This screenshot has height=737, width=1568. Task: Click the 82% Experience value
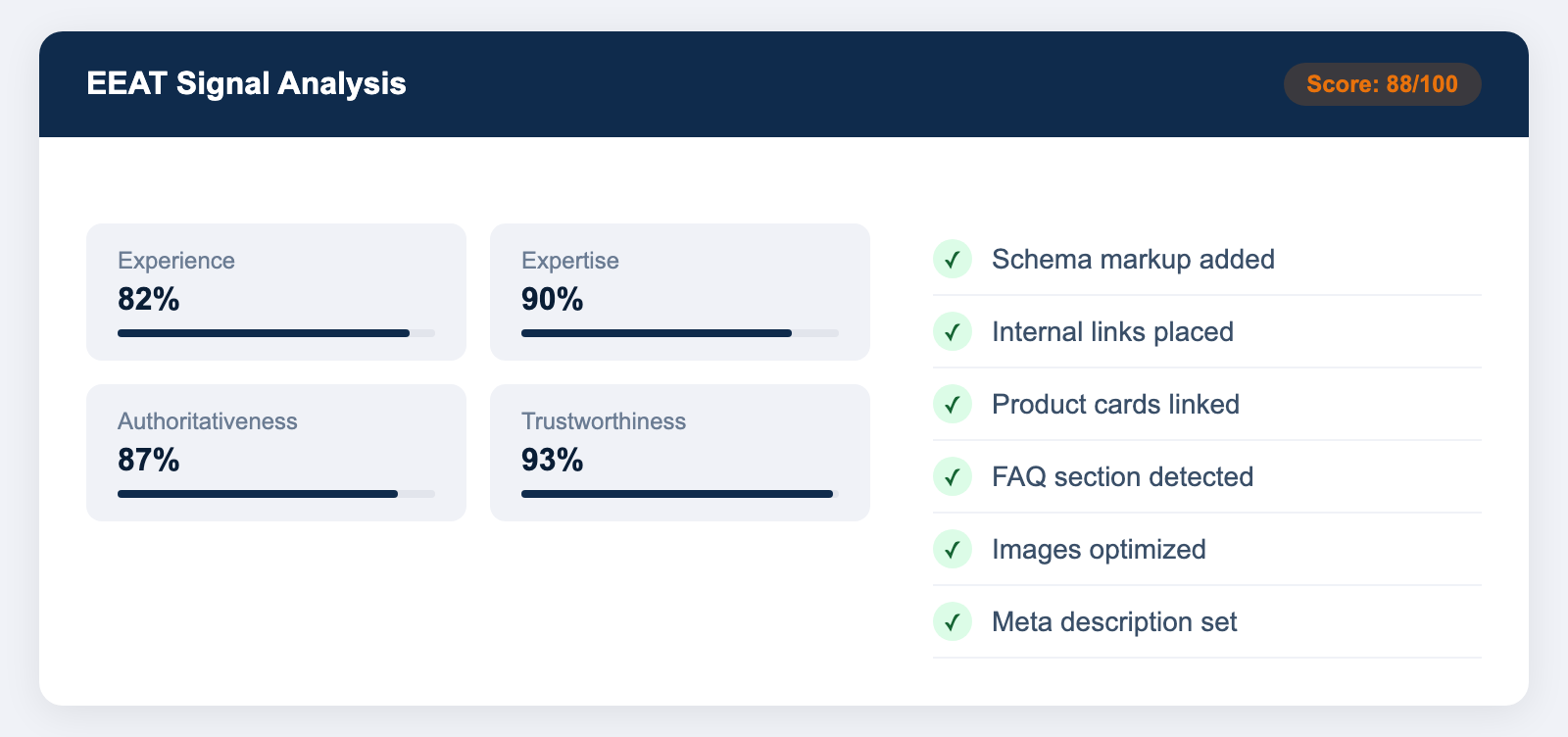pos(149,299)
